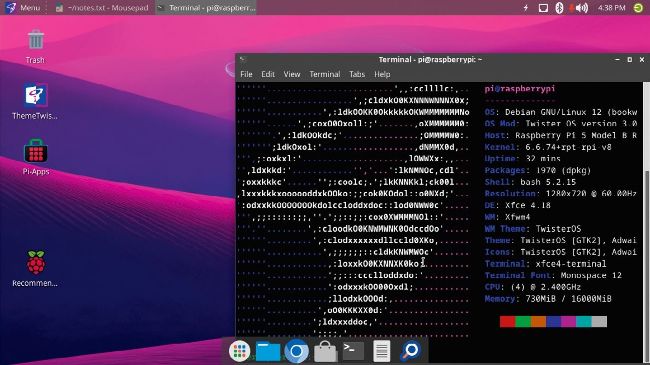Click the Kernel 6.6.74+rpt line

pyautogui.click(x=548, y=147)
